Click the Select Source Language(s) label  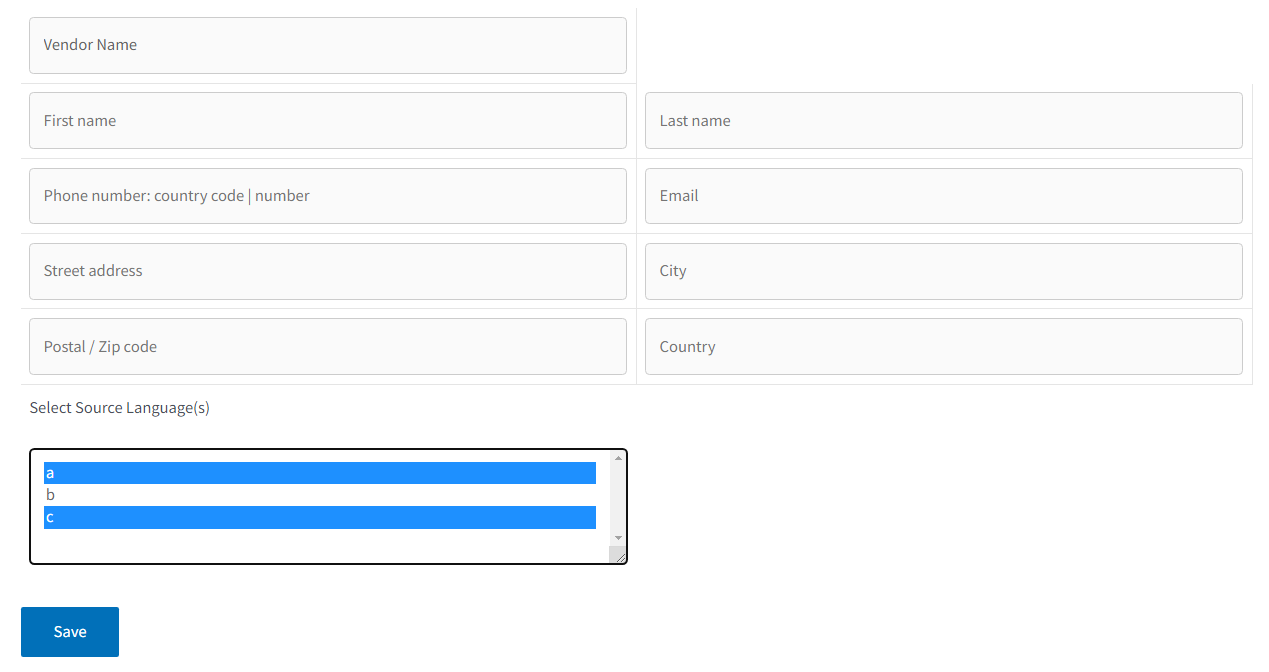click(119, 408)
